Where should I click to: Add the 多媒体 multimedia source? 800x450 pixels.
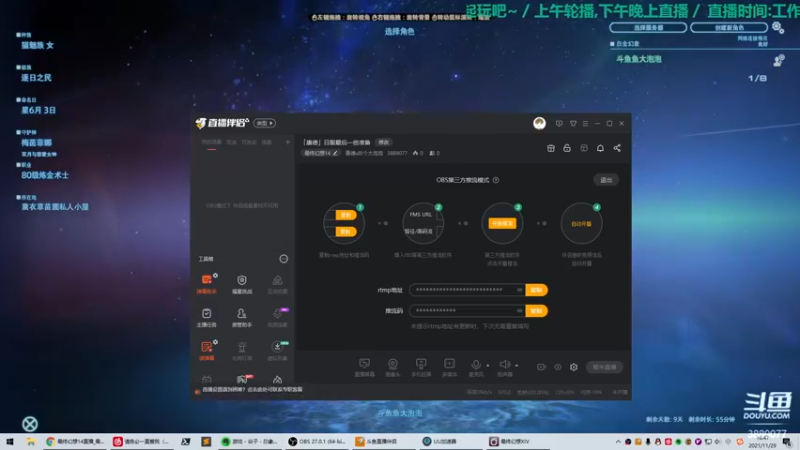[449, 367]
